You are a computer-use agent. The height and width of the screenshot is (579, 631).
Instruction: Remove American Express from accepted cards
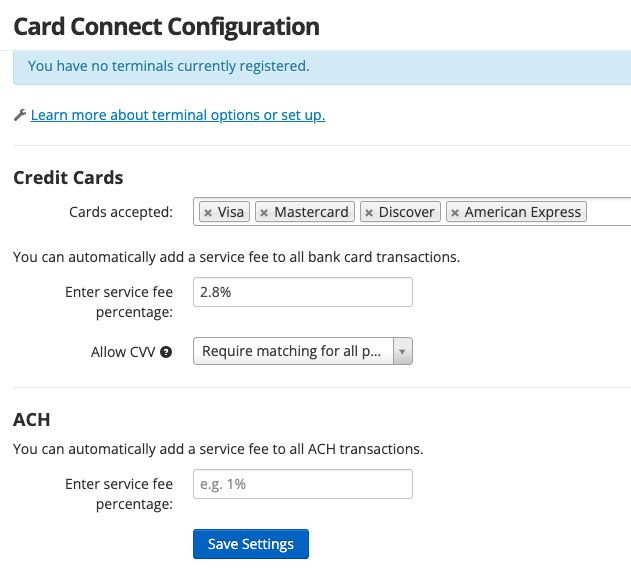pos(455,212)
